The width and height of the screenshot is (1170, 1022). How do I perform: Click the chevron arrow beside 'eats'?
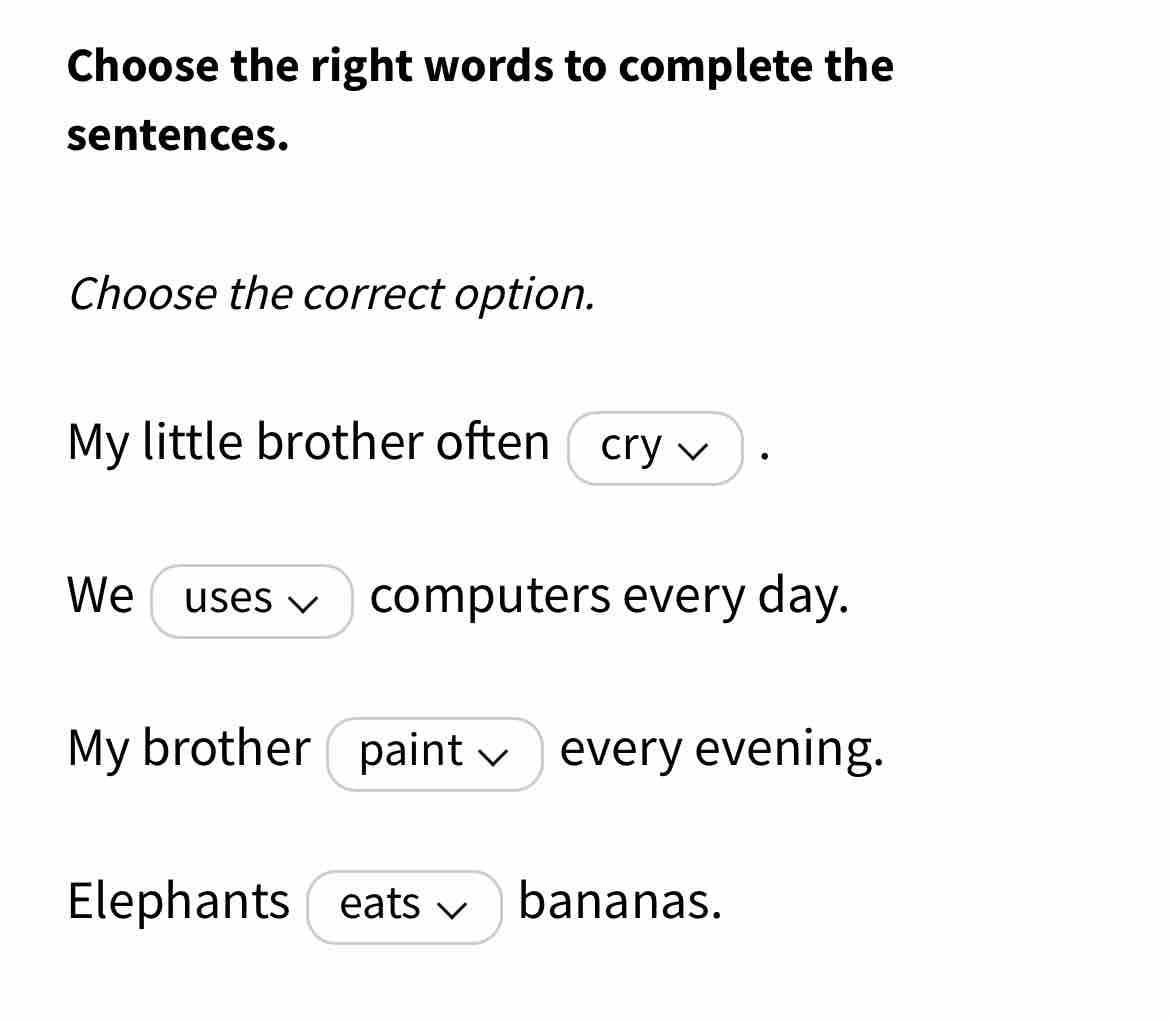point(451,910)
